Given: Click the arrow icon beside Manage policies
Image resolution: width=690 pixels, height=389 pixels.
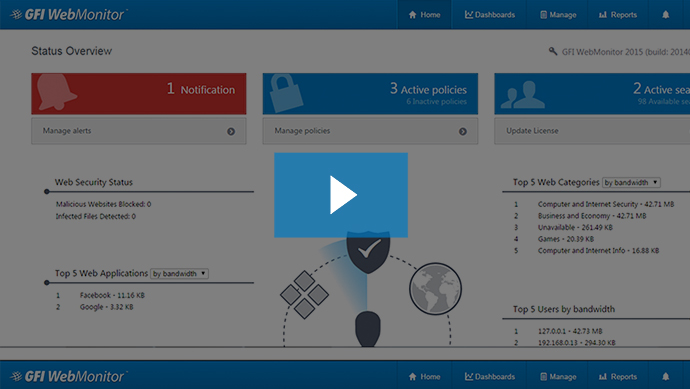Looking at the screenshot, I should (462, 131).
